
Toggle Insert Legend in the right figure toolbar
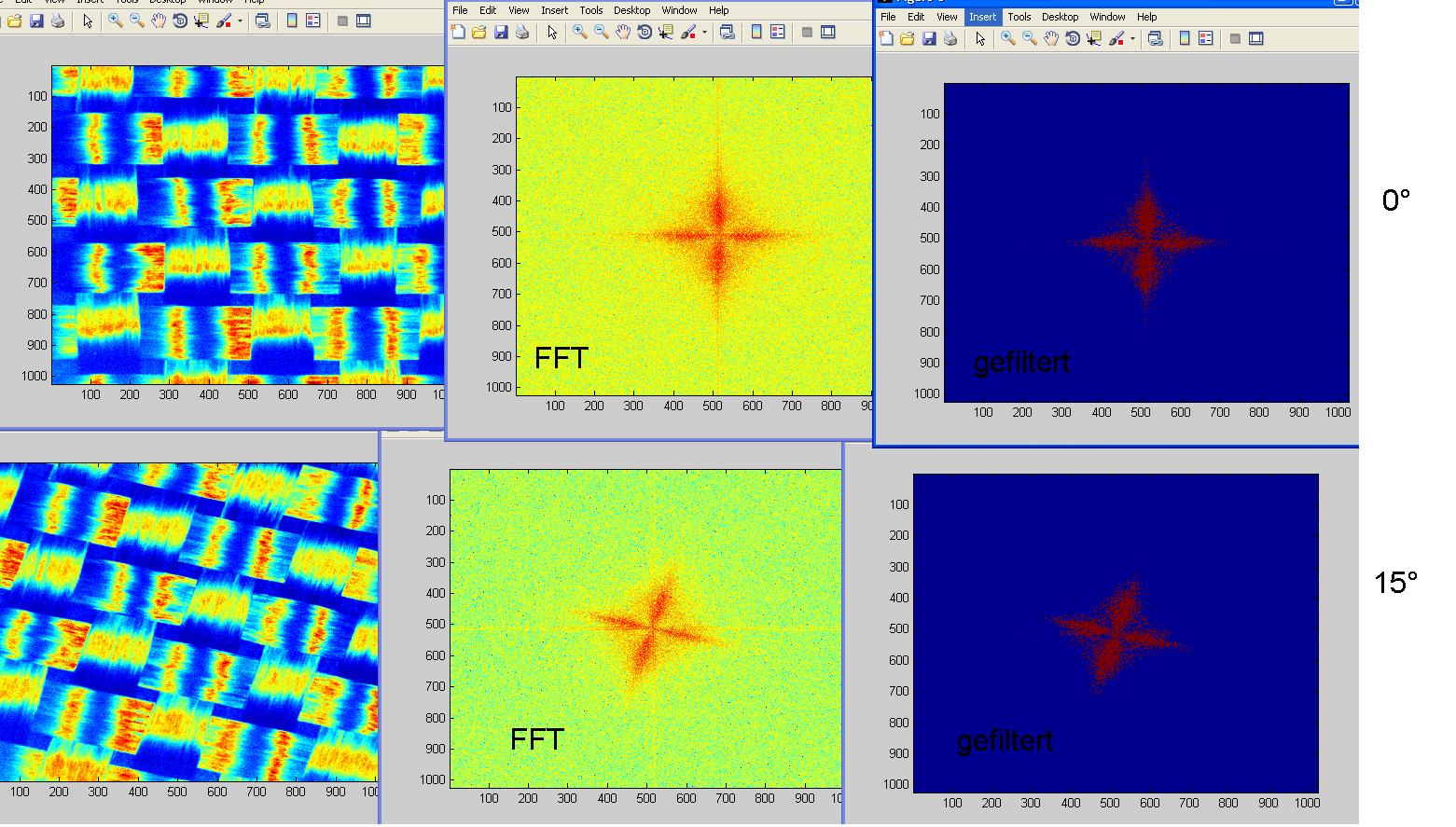click(1206, 39)
